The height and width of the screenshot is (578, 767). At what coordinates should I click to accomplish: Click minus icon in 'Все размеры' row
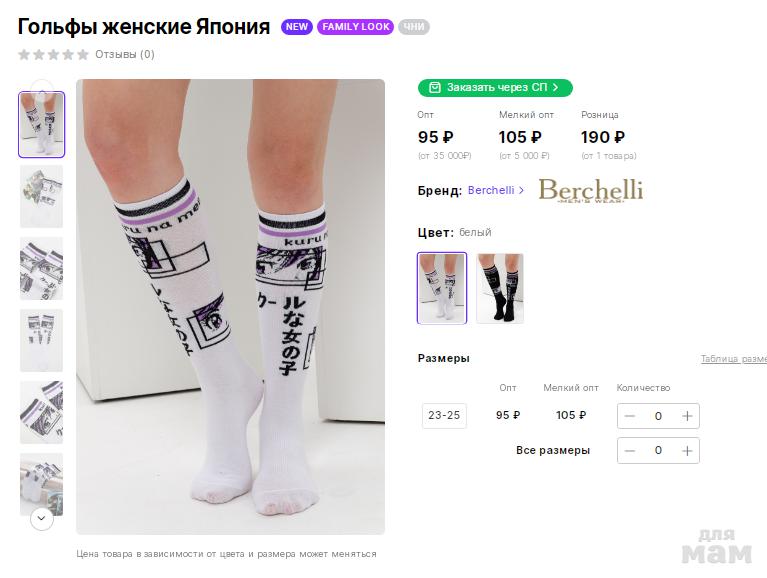[x=630, y=451]
